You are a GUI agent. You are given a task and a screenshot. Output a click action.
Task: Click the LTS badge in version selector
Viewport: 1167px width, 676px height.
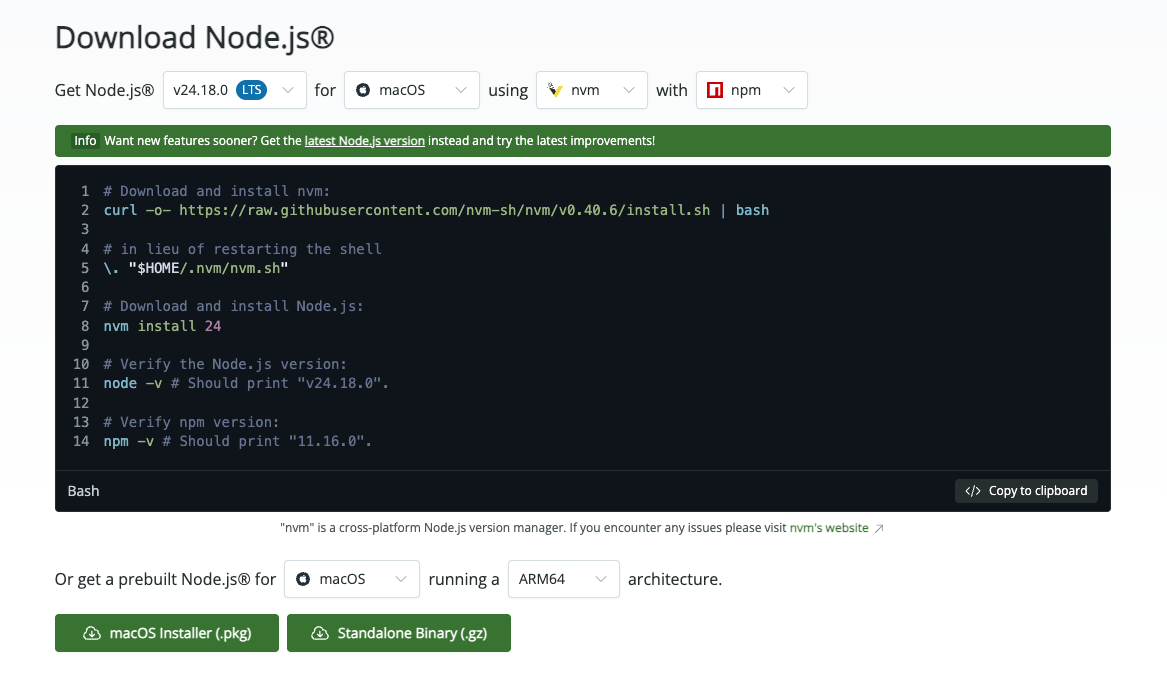(252, 90)
